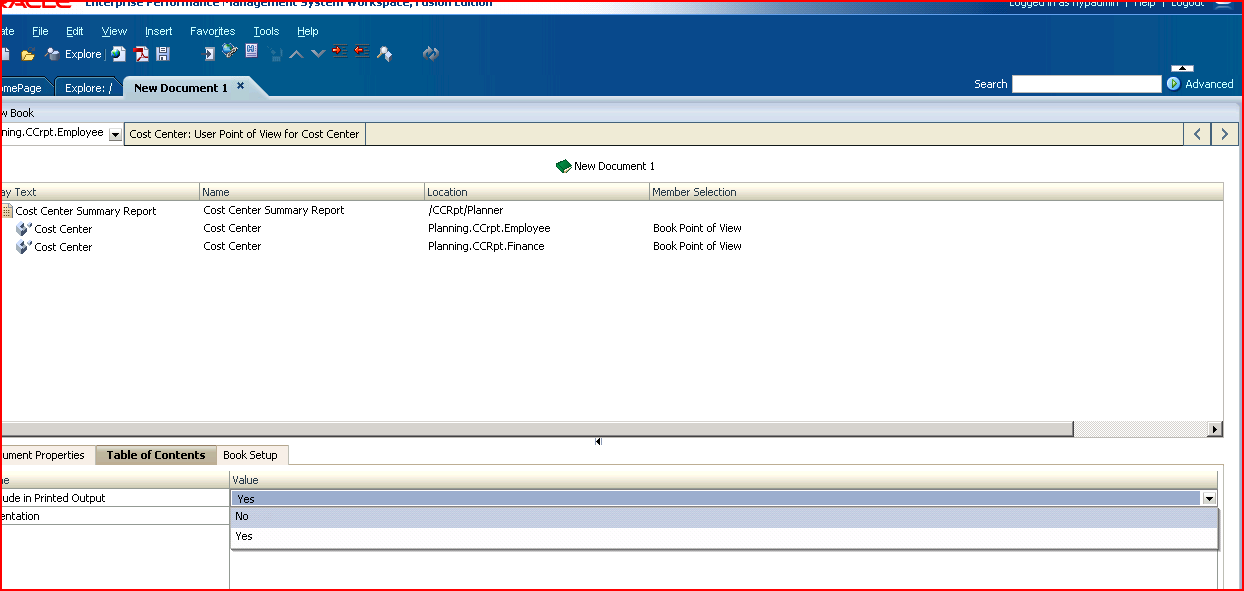Click the Save floppy disk icon

[163, 54]
